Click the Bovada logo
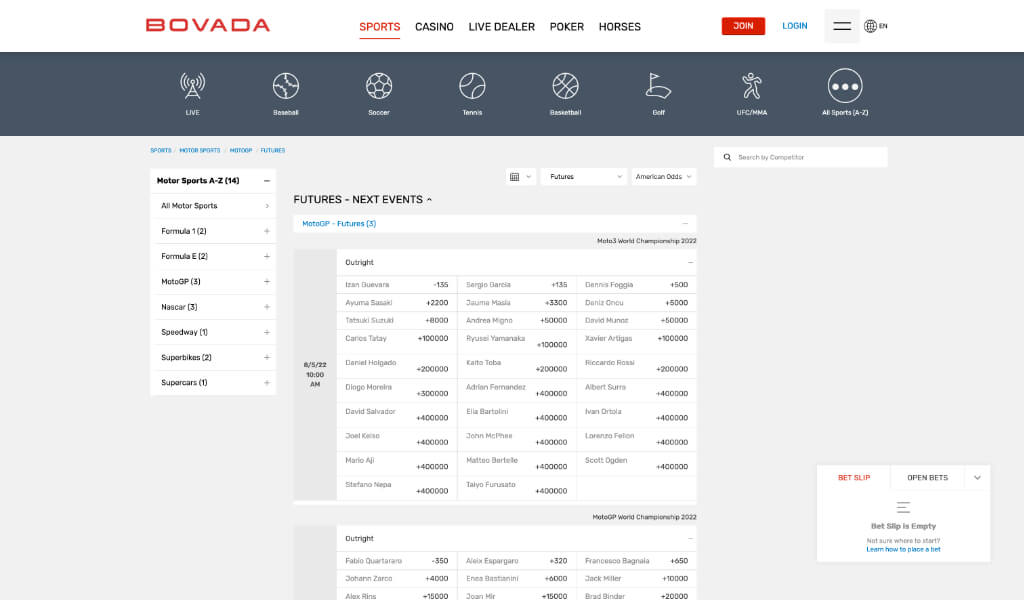Viewport: 1024px width, 600px height. (x=208, y=25)
